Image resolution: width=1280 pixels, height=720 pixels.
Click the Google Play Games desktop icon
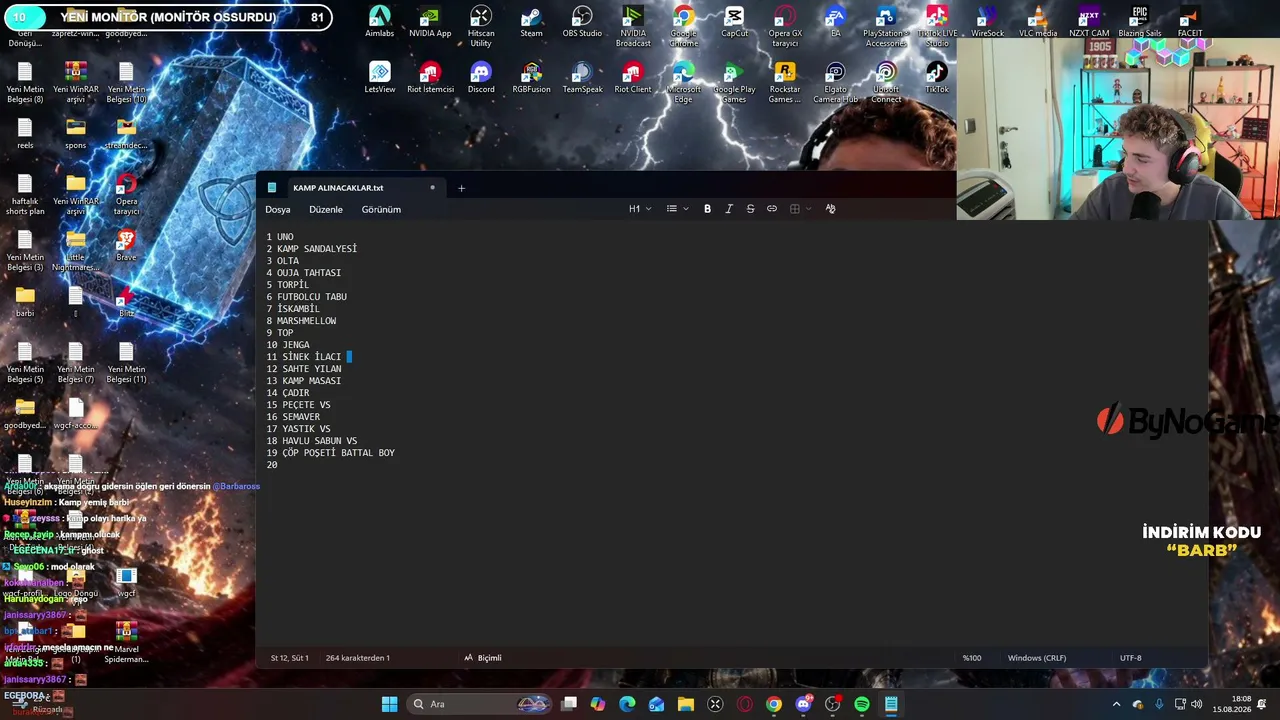click(x=734, y=82)
